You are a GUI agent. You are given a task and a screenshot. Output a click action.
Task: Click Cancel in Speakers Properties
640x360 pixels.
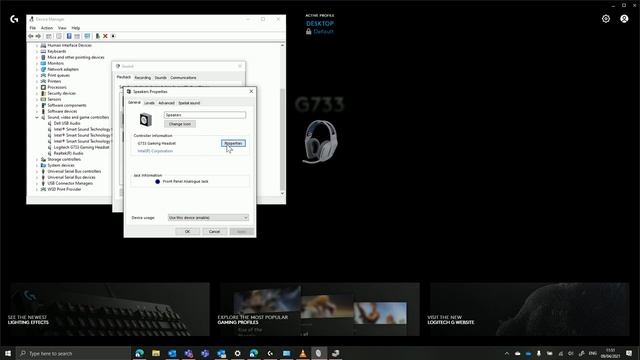(214, 231)
